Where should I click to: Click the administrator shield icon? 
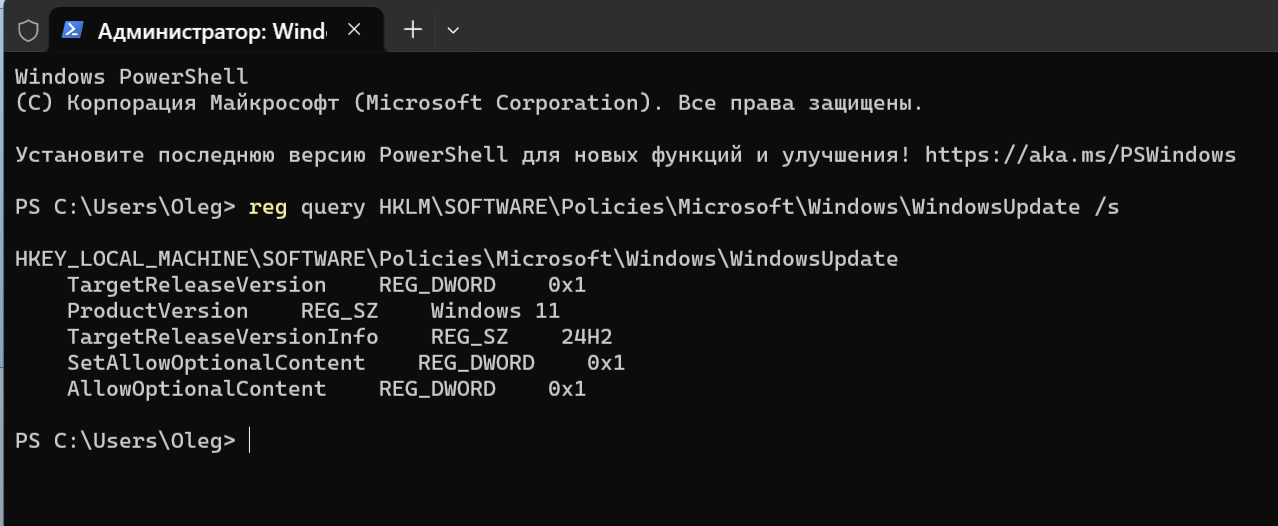point(28,31)
